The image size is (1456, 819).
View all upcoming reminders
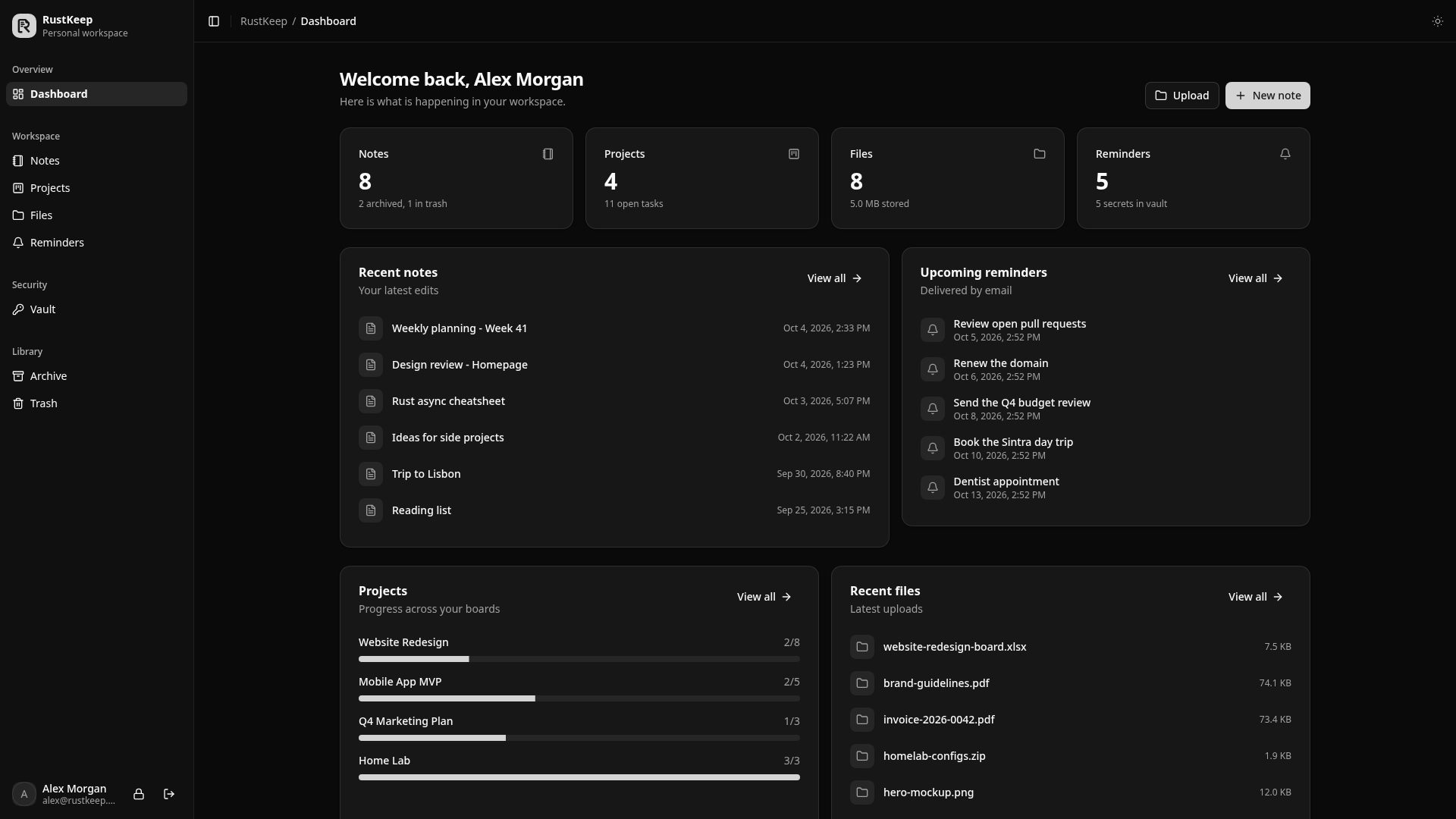pos(1255,278)
